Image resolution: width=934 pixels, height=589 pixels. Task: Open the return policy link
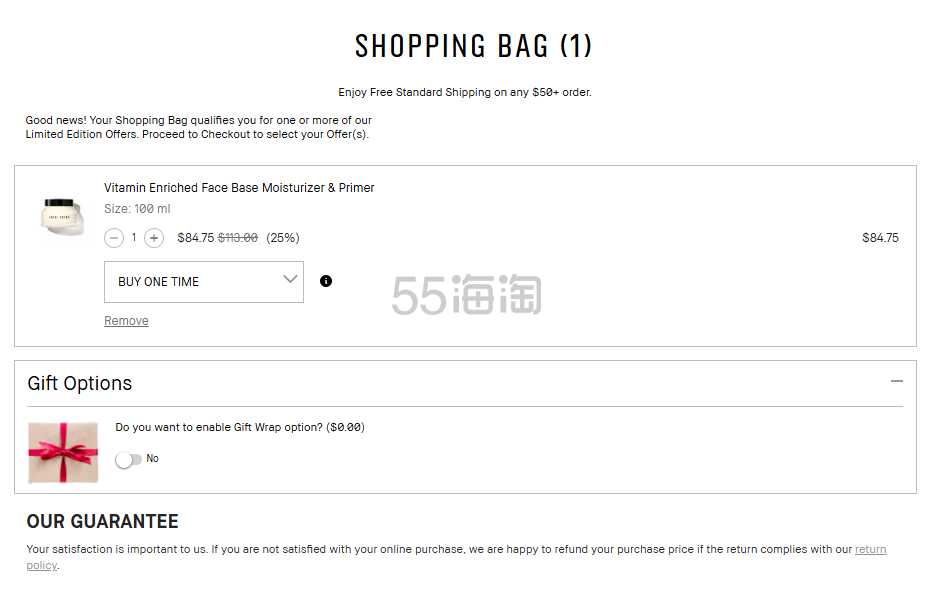click(x=869, y=549)
